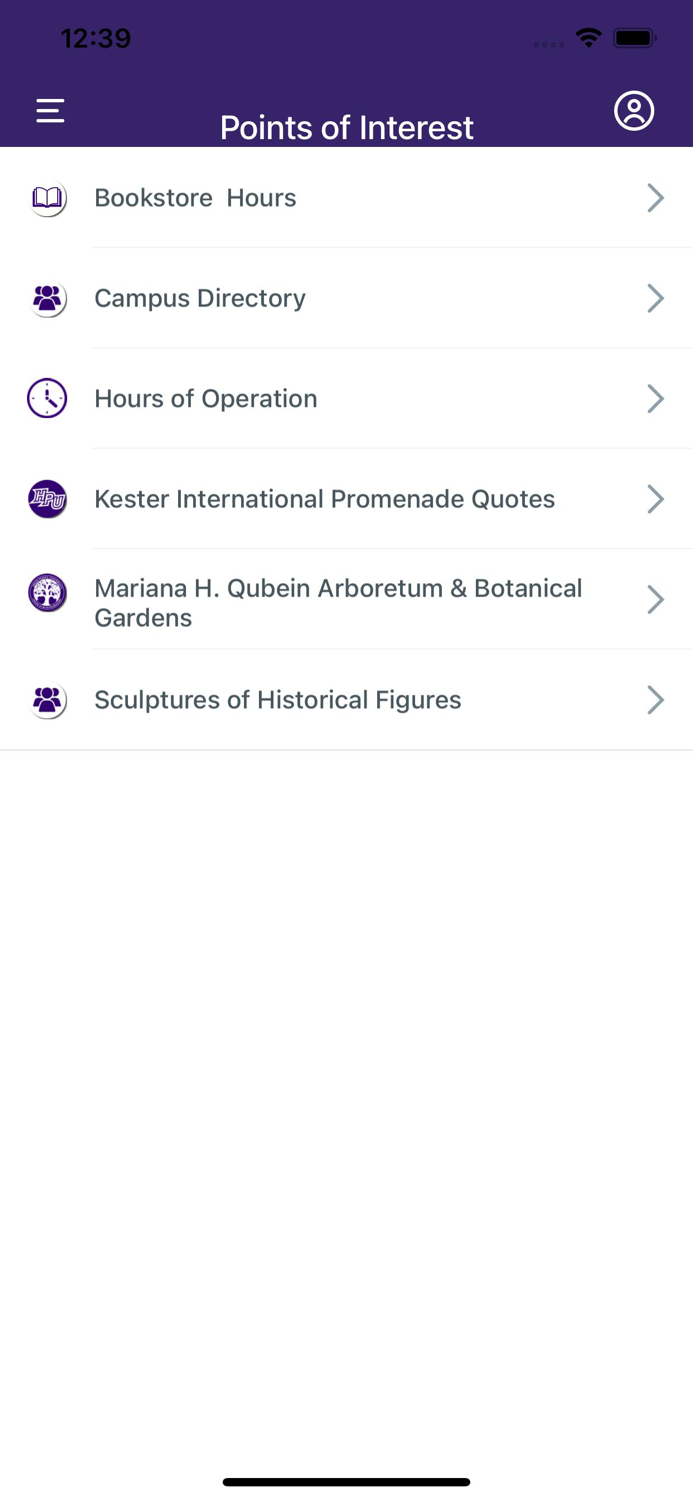The image size is (693, 1500).
Task: Select the people icon next to Campus Directory
Action: 47,298
